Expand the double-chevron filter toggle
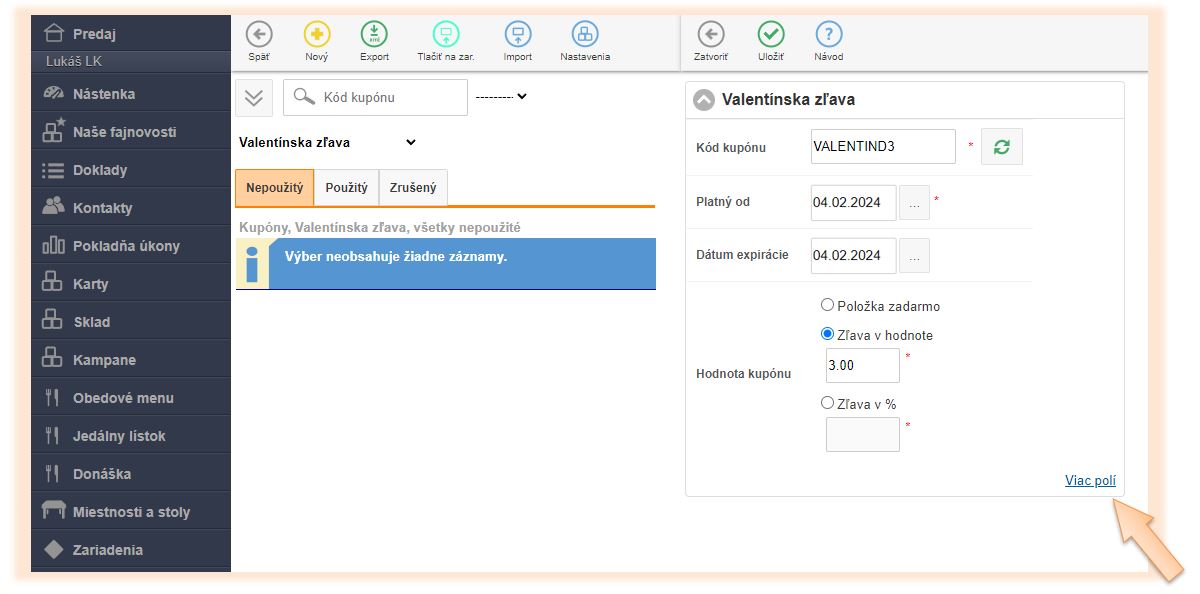 [253, 98]
